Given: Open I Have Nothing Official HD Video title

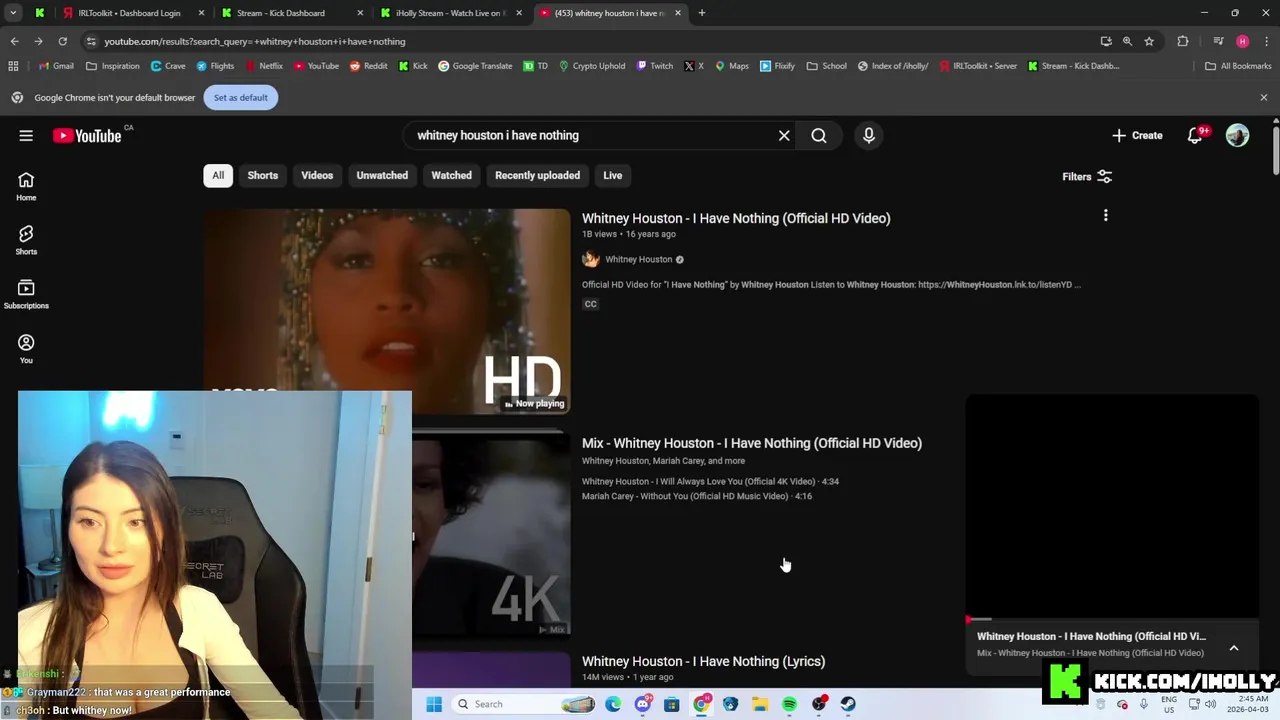Looking at the screenshot, I should click(x=736, y=218).
